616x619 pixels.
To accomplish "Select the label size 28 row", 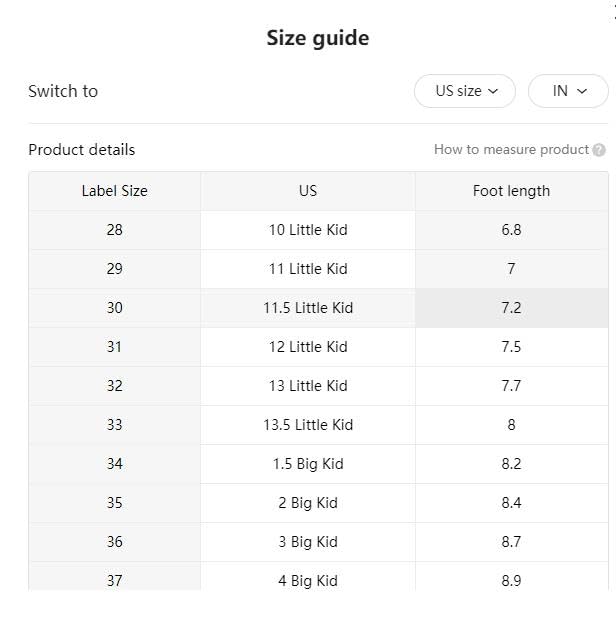I will tap(114, 230).
